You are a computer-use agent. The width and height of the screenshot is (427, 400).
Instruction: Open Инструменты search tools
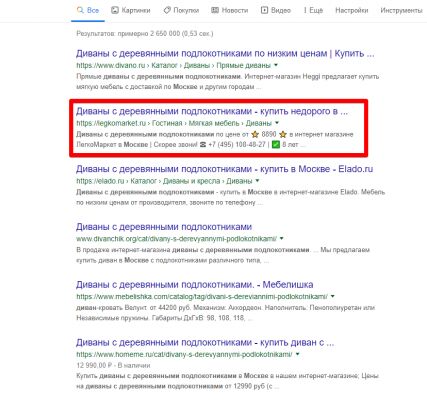(401, 10)
